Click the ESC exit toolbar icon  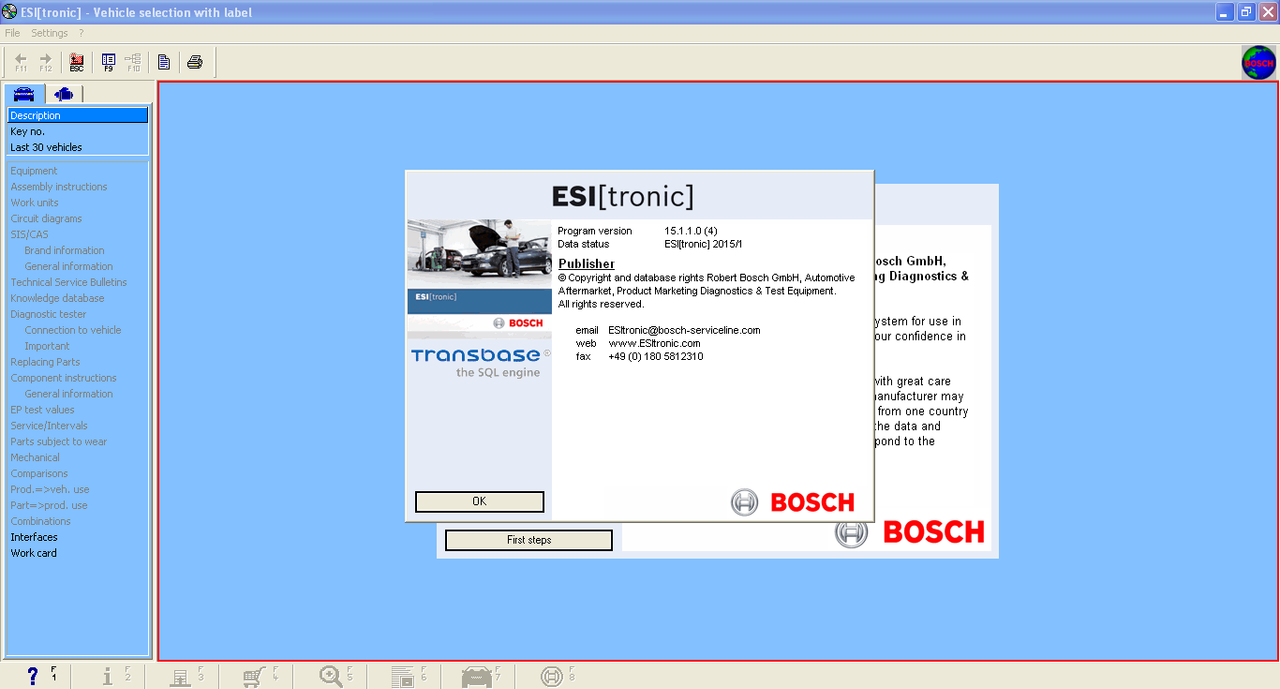[77, 62]
